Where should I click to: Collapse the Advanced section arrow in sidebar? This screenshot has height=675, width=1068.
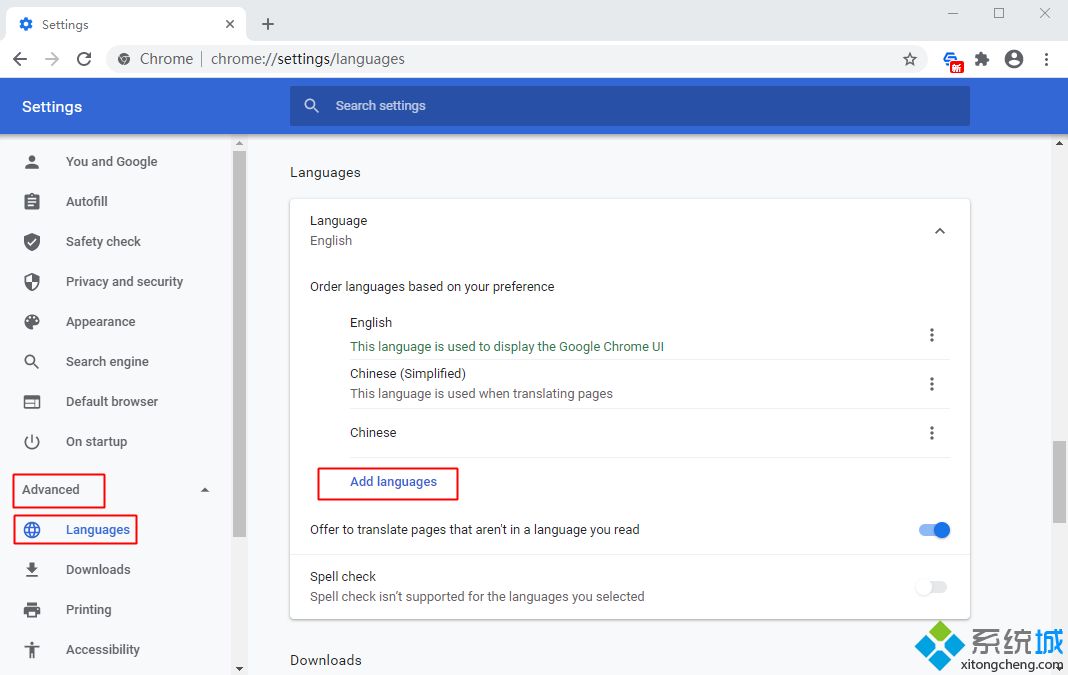(204, 490)
